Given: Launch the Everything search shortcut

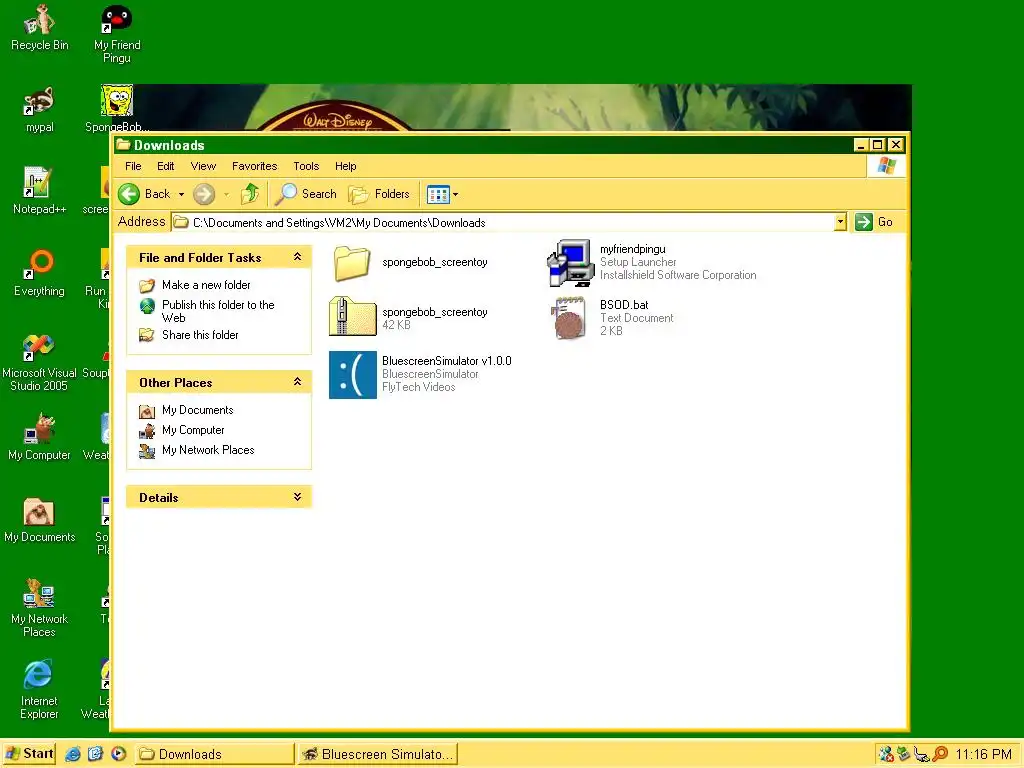Looking at the screenshot, I should tap(39, 273).
